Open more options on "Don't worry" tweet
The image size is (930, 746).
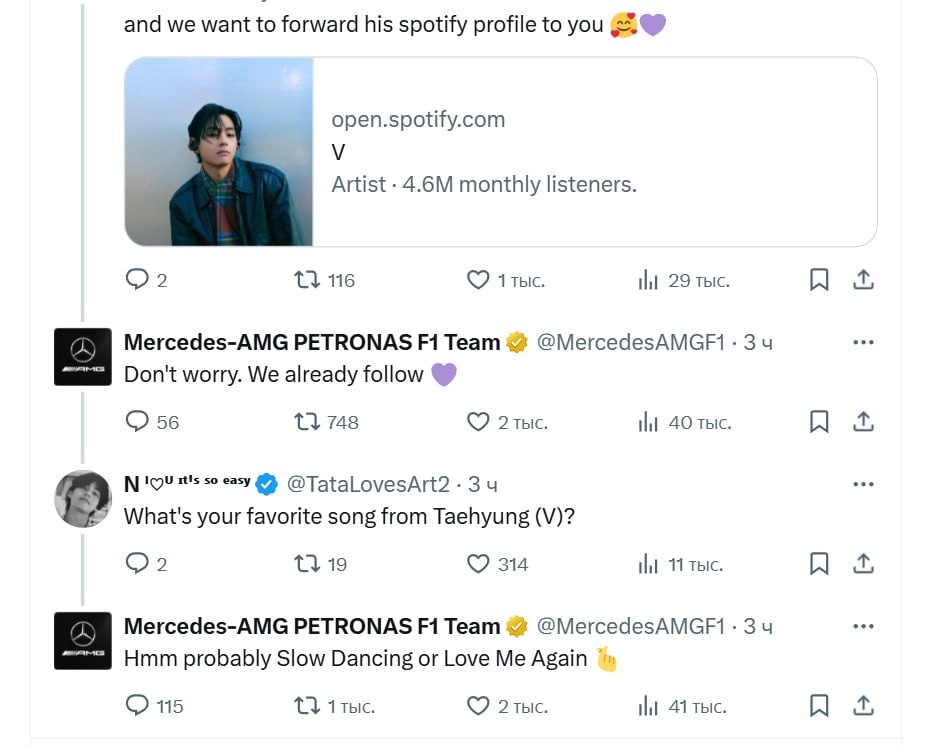click(863, 342)
